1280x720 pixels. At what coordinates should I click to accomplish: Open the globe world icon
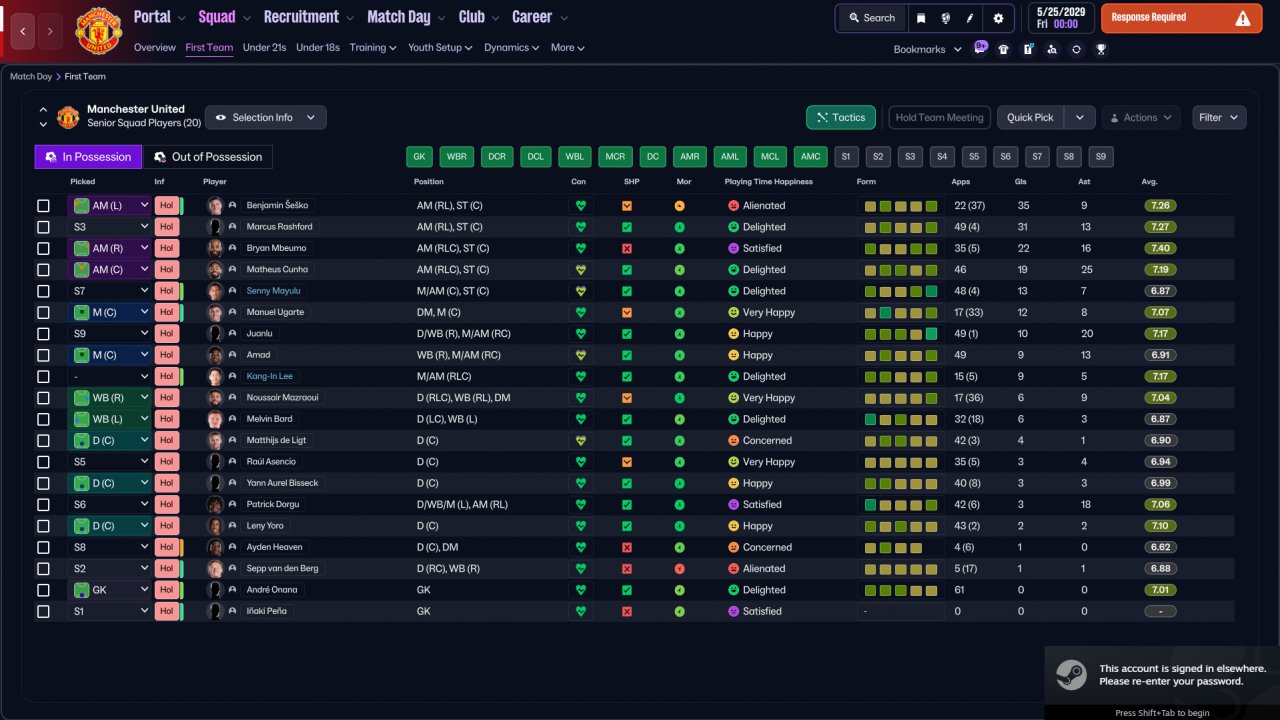coord(945,18)
